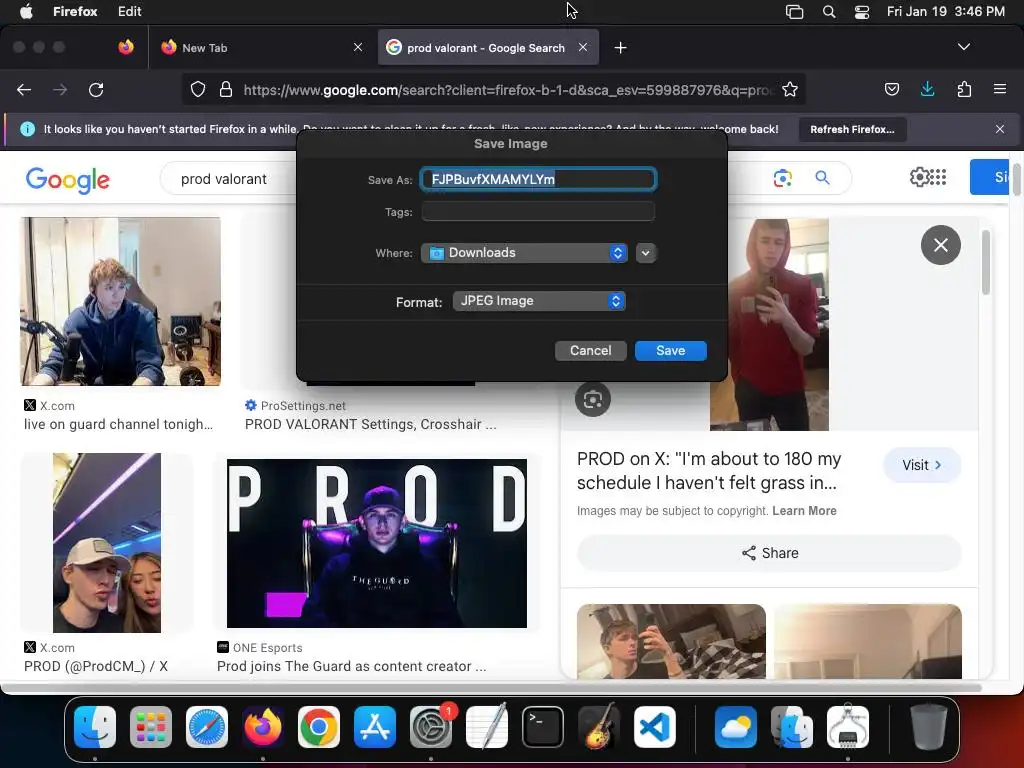Open the Apple menu

pyautogui.click(x=26, y=11)
